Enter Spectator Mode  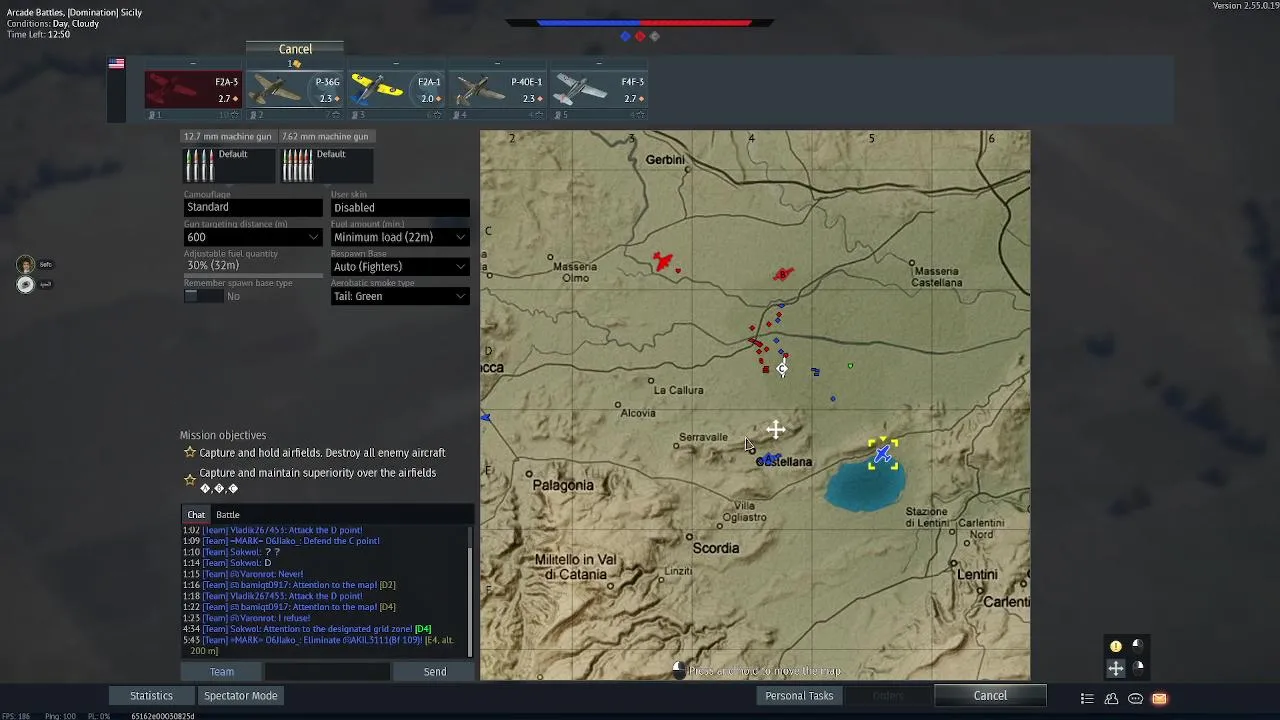240,696
